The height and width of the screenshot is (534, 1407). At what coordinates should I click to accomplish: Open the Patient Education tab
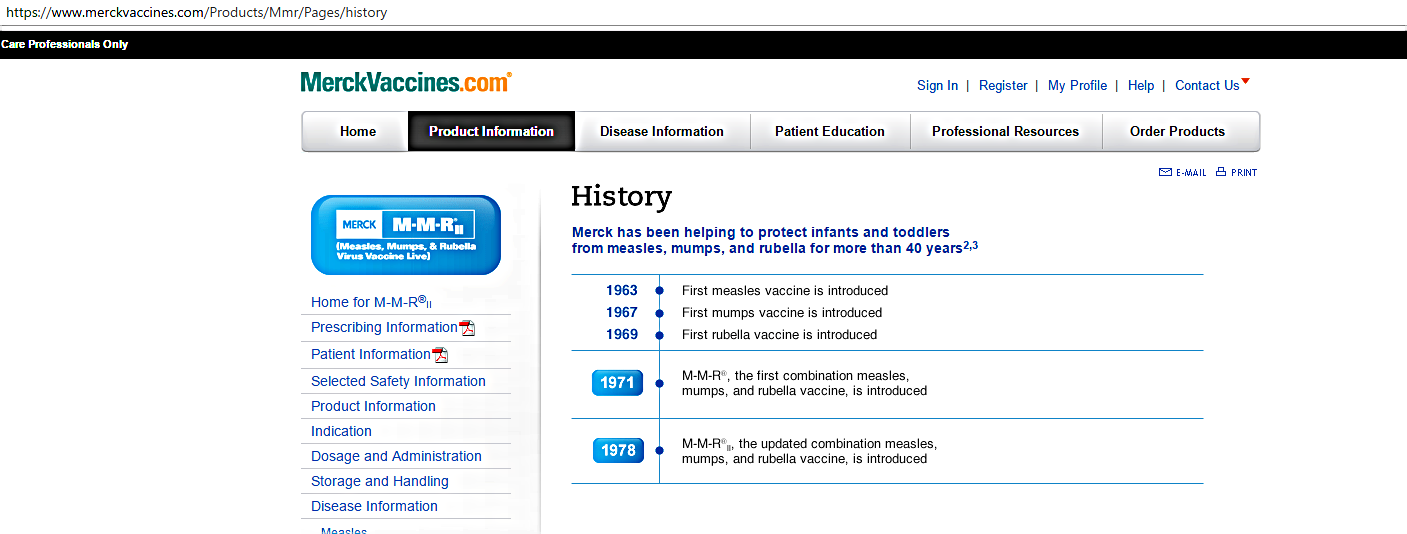tap(830, 131)
